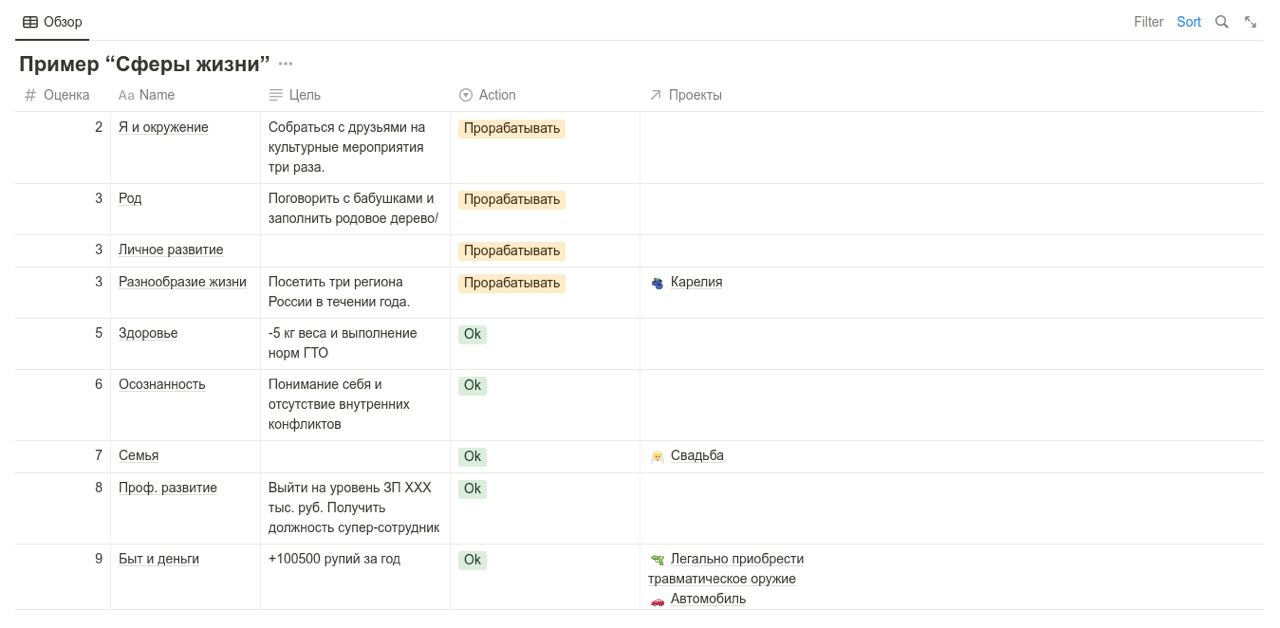Open the Sort settings
The width and height of the screenshot is (1280, 628).
[1189, 22]
